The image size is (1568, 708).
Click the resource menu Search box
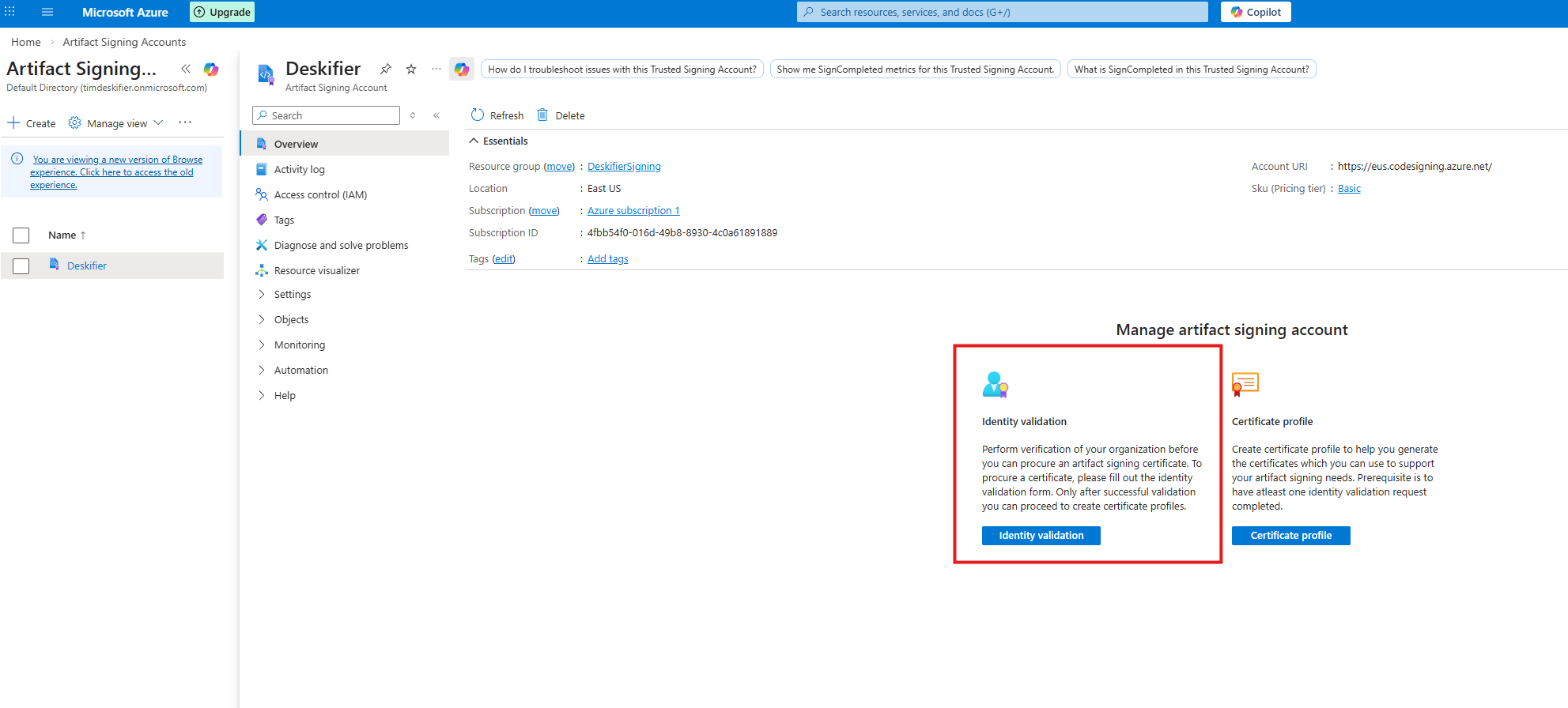(x=326, y=115)
